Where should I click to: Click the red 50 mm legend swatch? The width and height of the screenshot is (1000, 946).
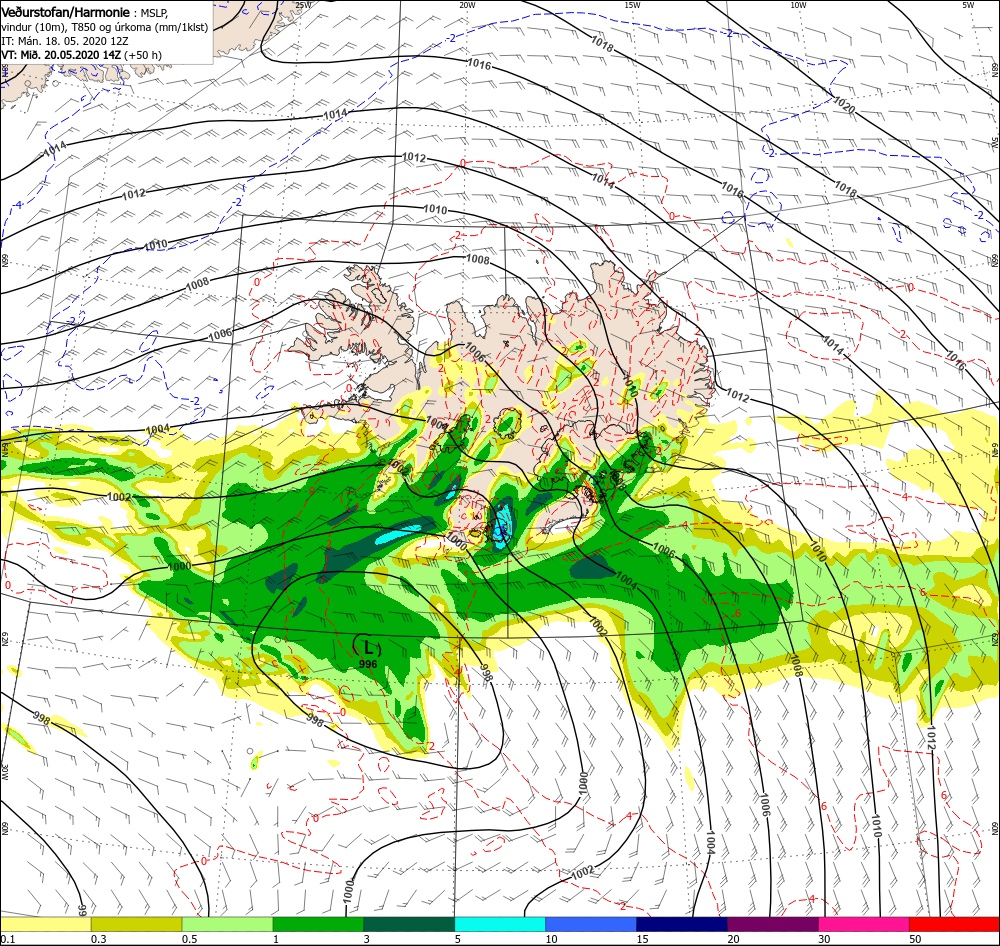pyautogui.click(x=954, y=924)
